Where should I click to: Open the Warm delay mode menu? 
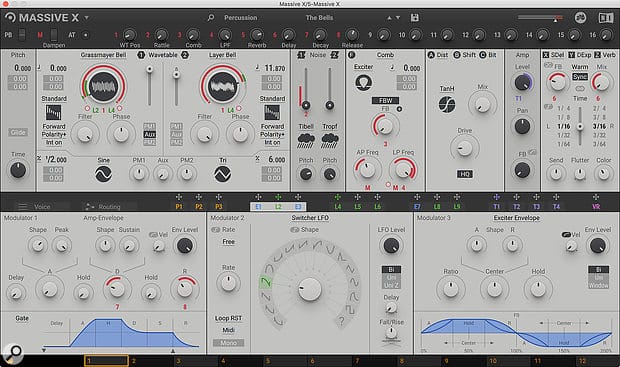[580, 67]
